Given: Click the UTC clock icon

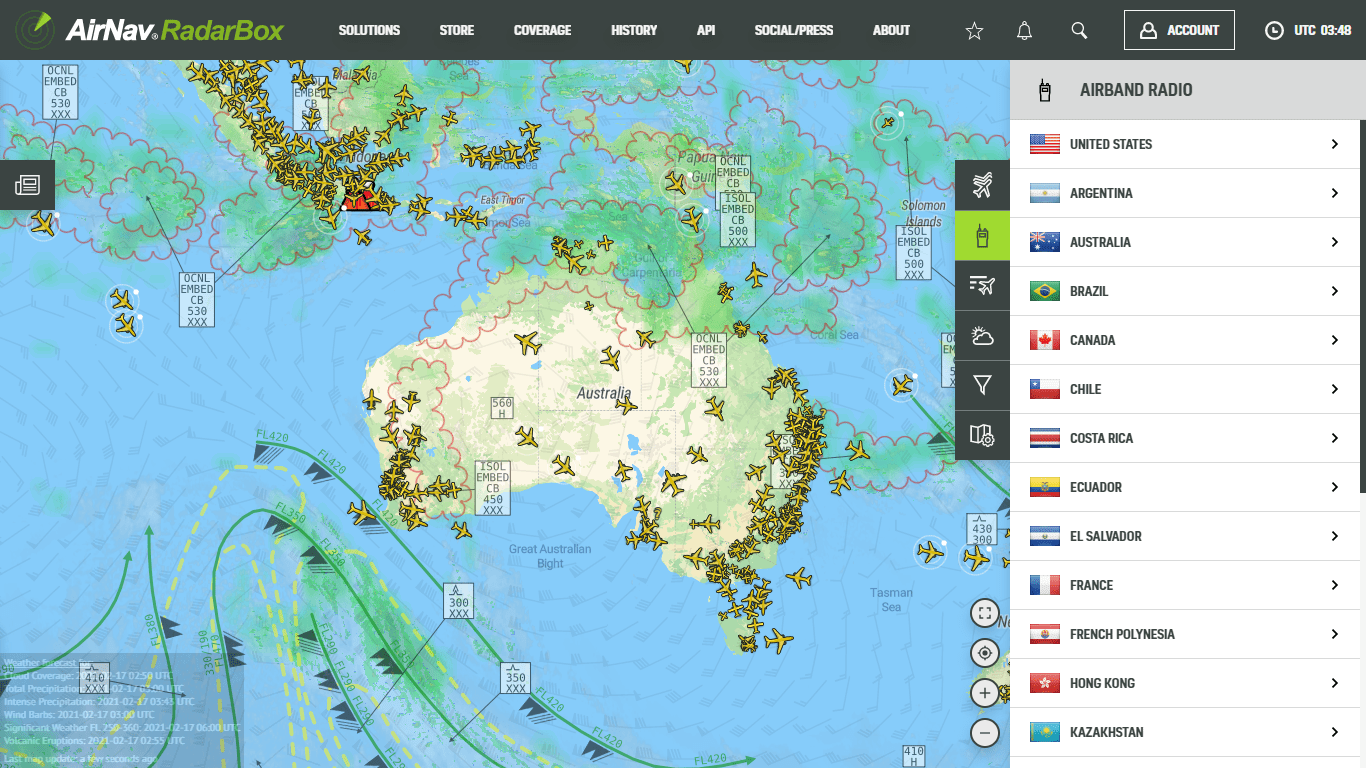Looking at the screenshot, I should (x=1274, y=31).
